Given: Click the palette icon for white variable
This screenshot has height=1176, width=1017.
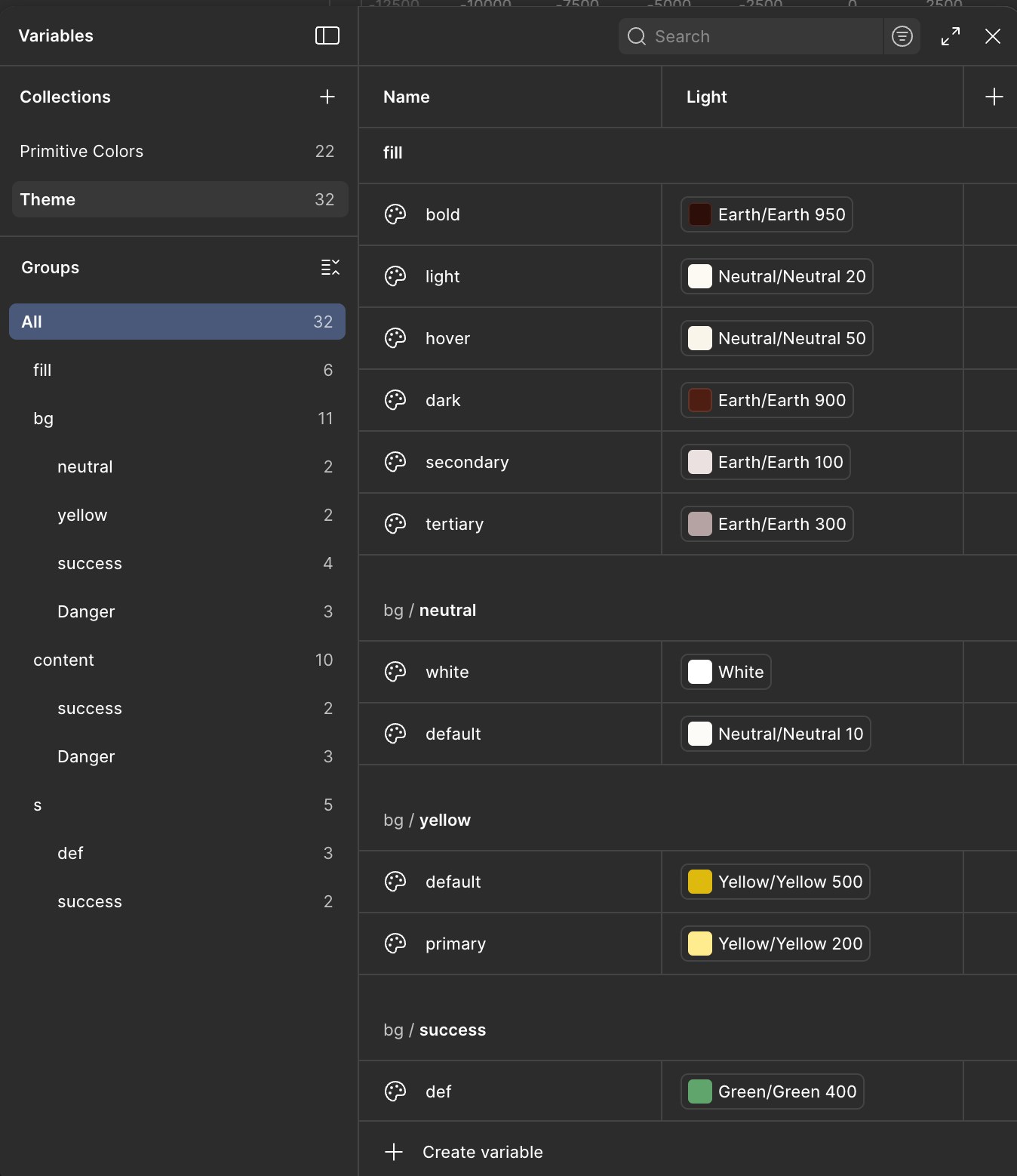Looking at the screenshot, I should pos(395,672).
